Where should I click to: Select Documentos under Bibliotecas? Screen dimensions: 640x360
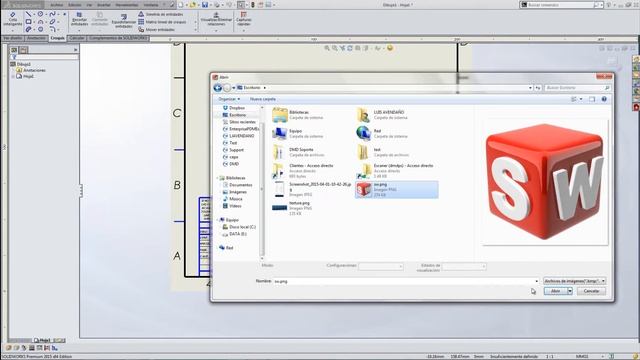tap(237, 185)
